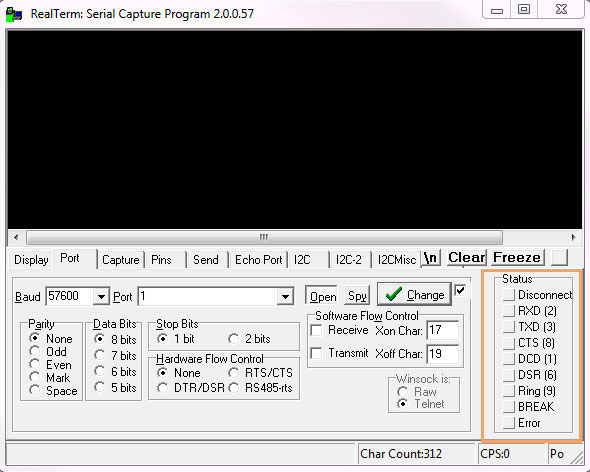Enable Receive software flow control checkbox
This screenshot has height=472, width=590.
tap(316, 330)
